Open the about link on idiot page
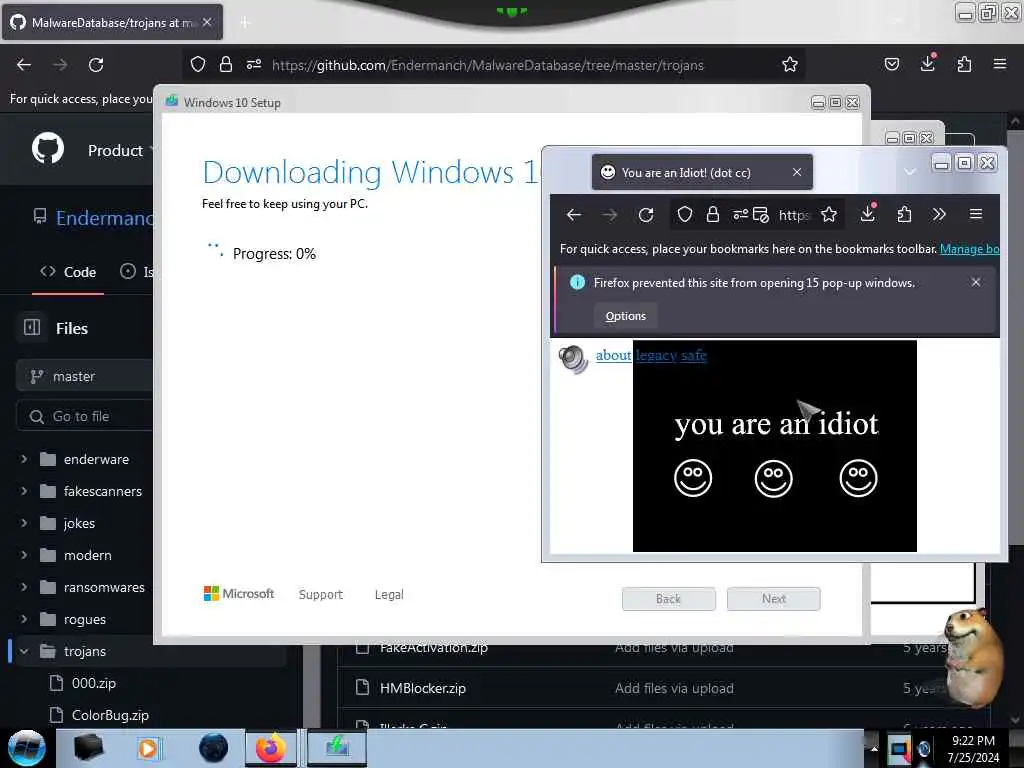1024x768 pixels. click(613, 355)
